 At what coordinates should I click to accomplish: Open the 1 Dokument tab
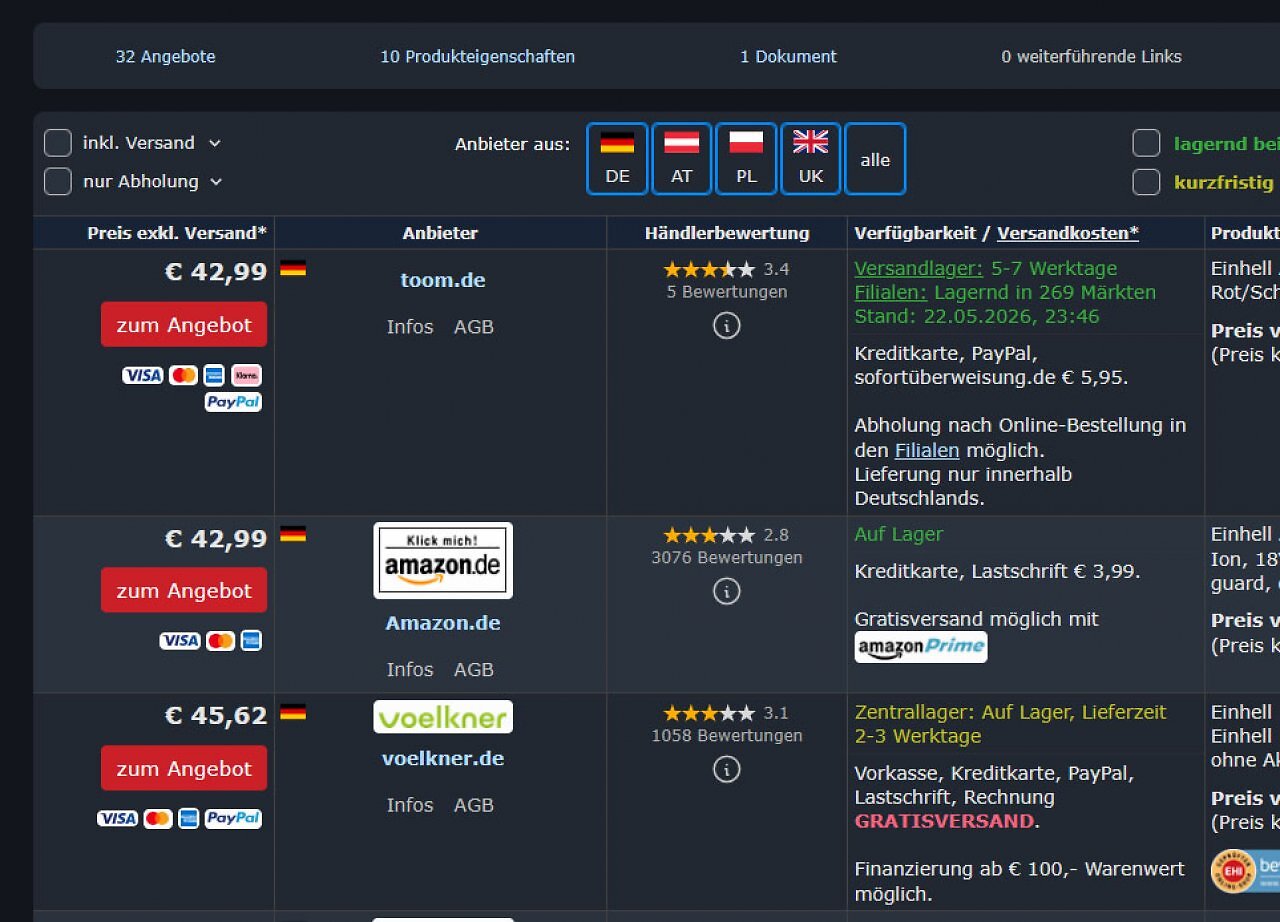tap(788, 57)
